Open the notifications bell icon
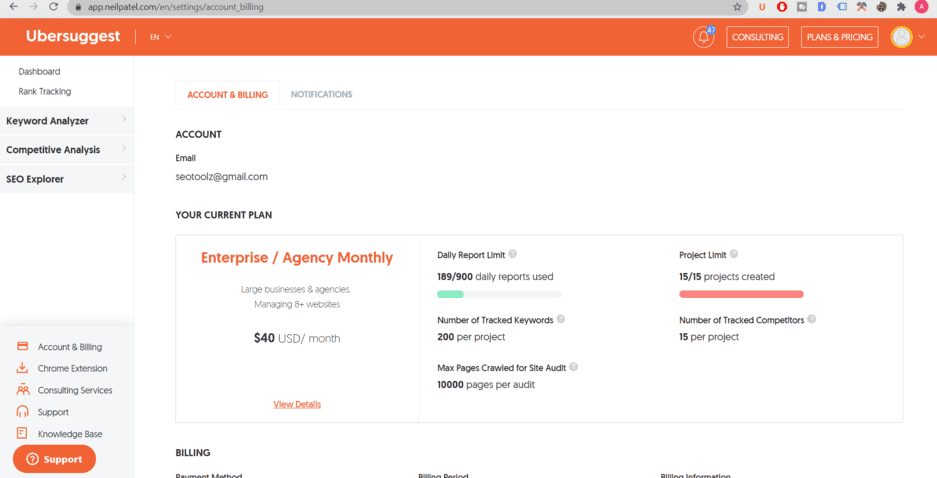The width and height of the screenshot is (937, 478). coord(703,37)
